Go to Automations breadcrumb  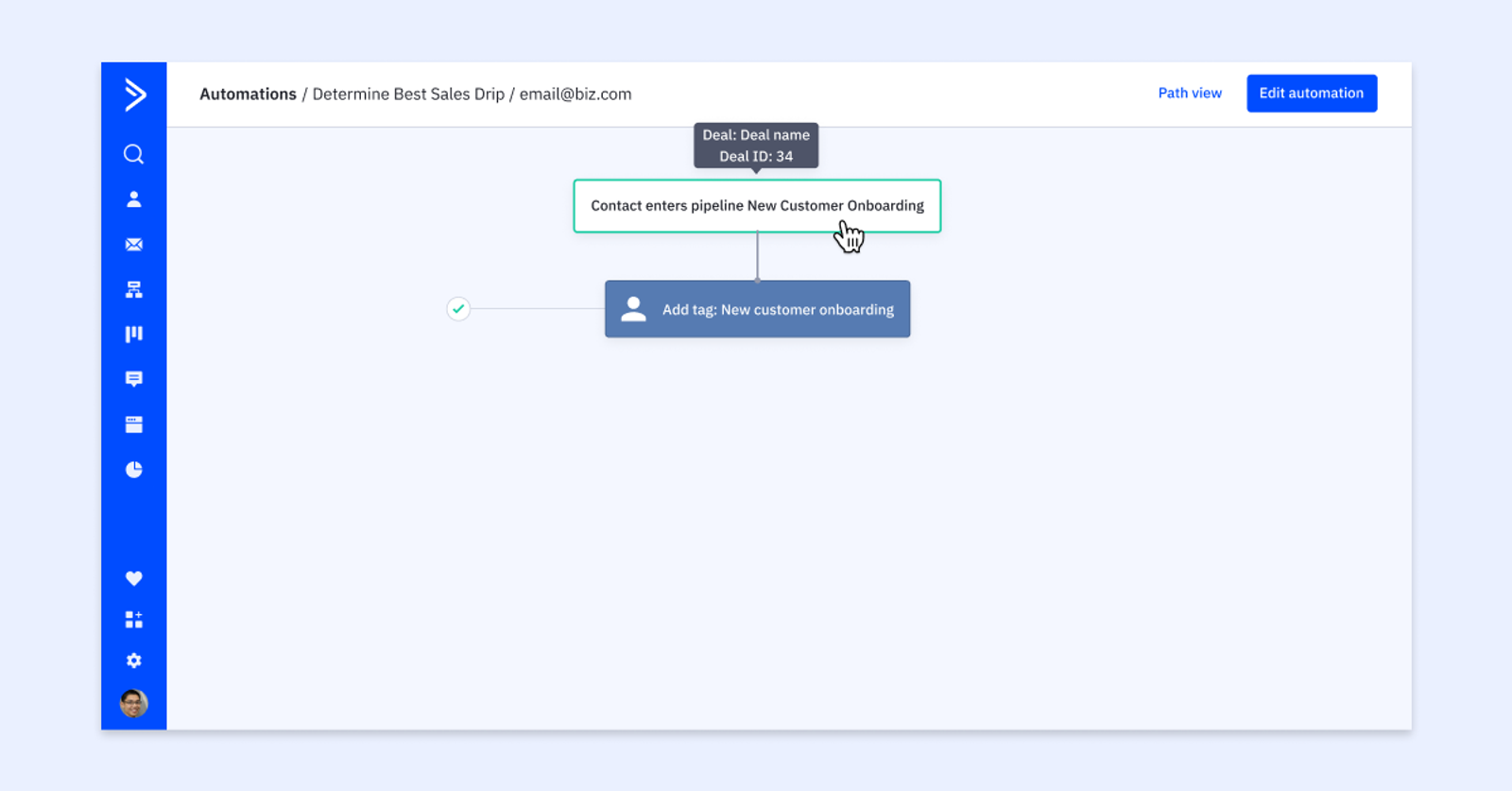[248, 95]
